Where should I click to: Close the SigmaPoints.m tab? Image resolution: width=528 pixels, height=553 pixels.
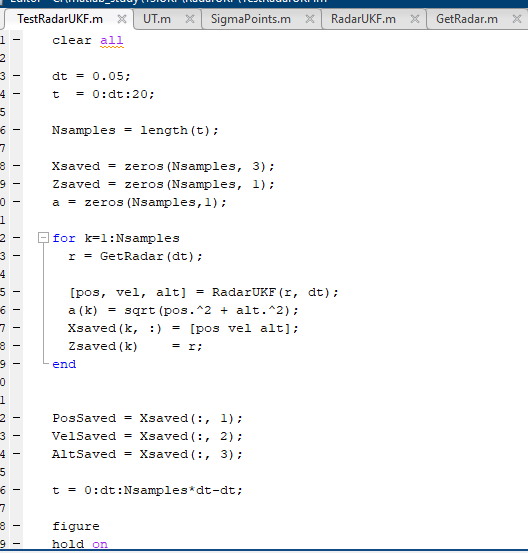(x=310, y=19)
